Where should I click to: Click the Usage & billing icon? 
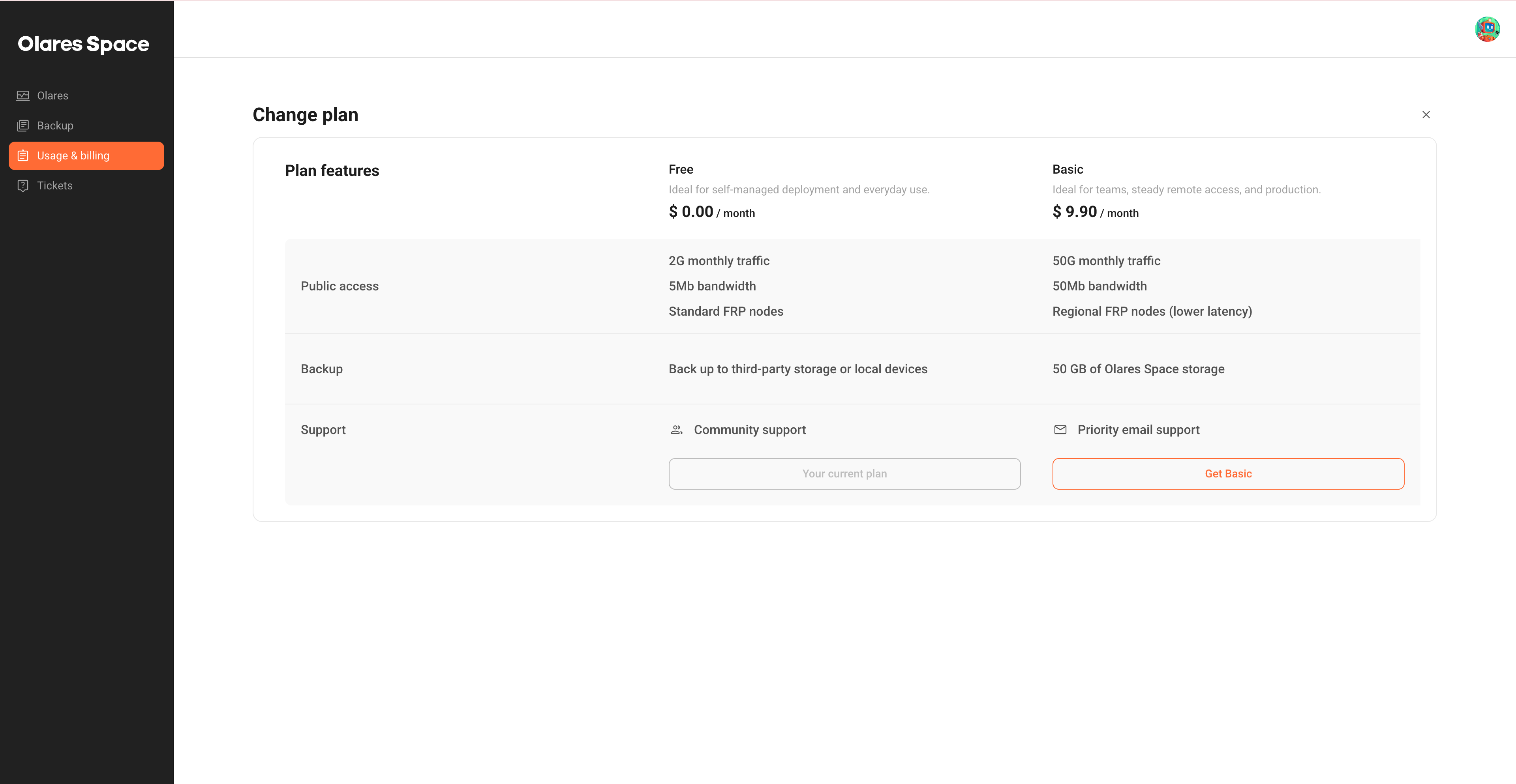click(23, 156)
